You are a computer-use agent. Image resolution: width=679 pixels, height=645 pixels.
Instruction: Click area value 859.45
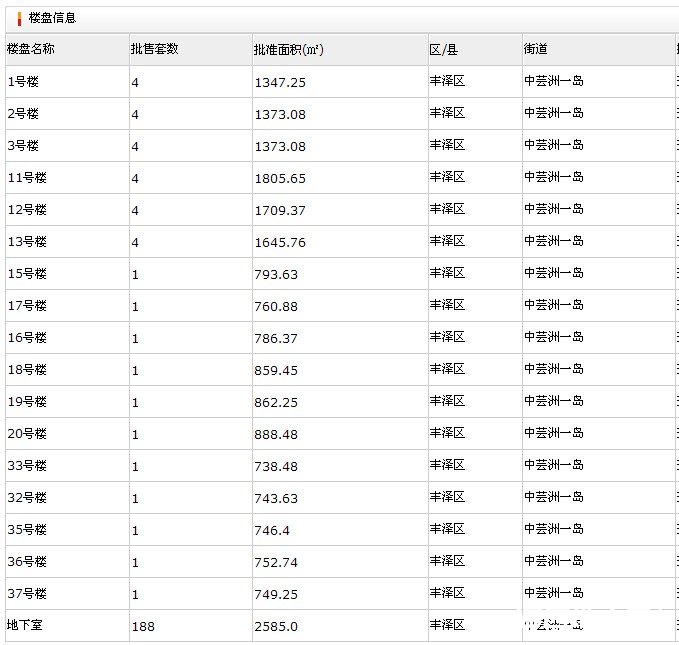pyautogui.click(x=276, y=370)
